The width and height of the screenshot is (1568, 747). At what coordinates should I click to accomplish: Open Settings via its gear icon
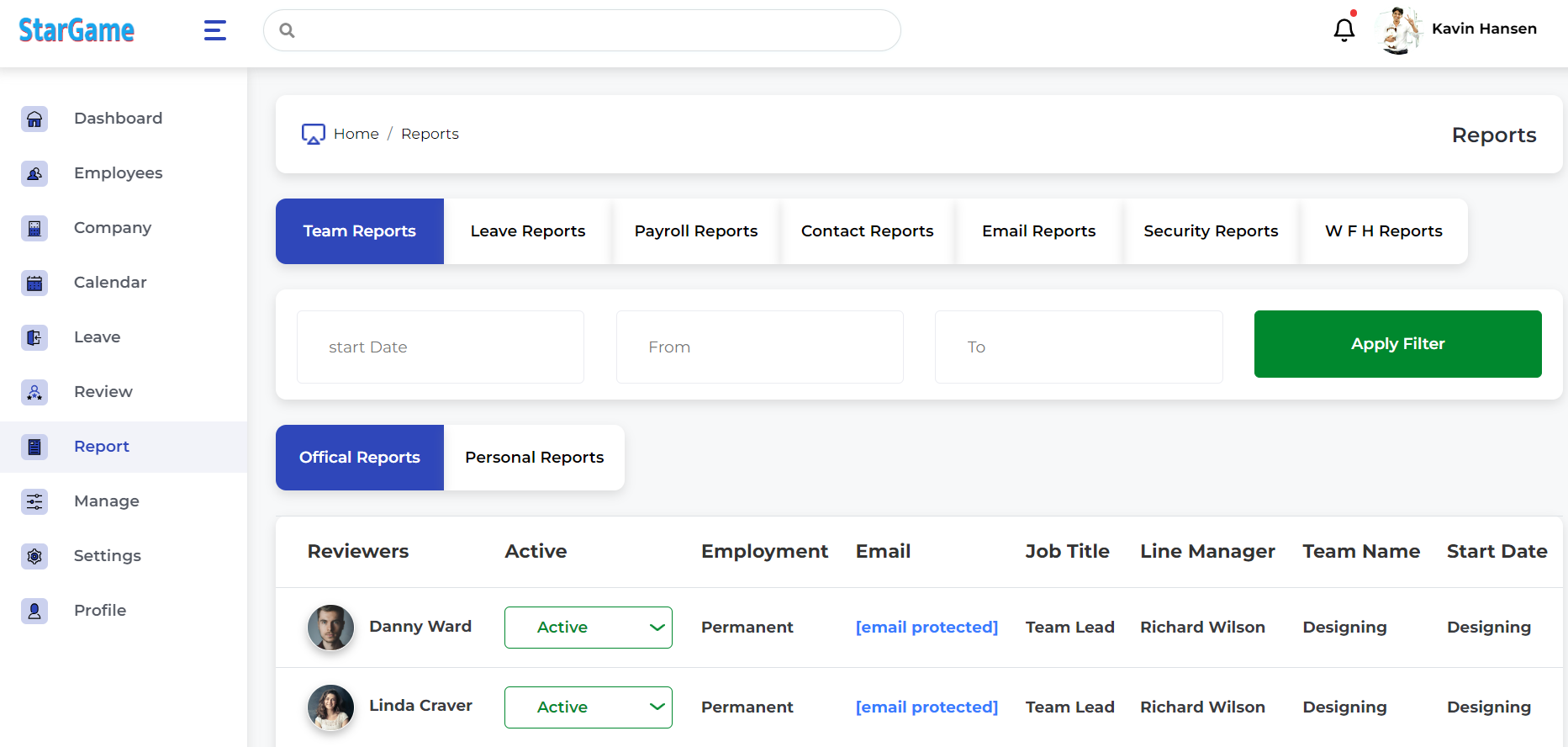pyautogui.click(x=34, y=556)
